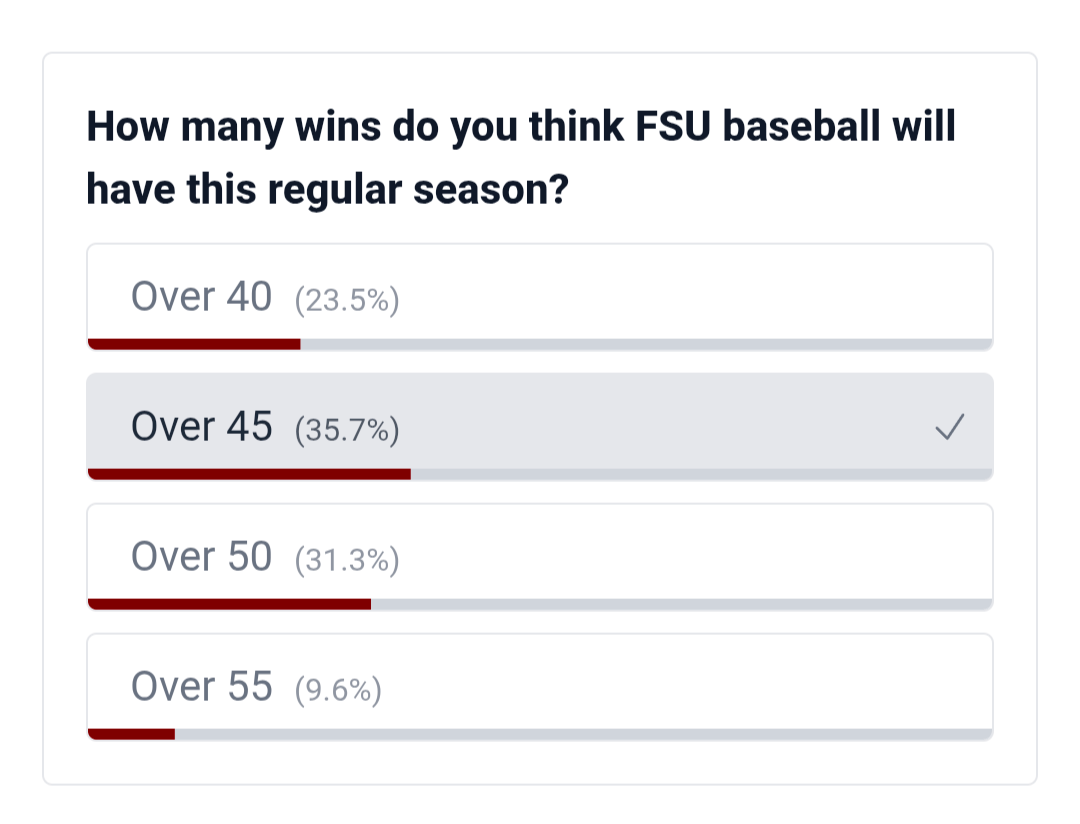Click the gray unfilled bar under Over 55
The image size is (1080, 824).
coord(583,734)
